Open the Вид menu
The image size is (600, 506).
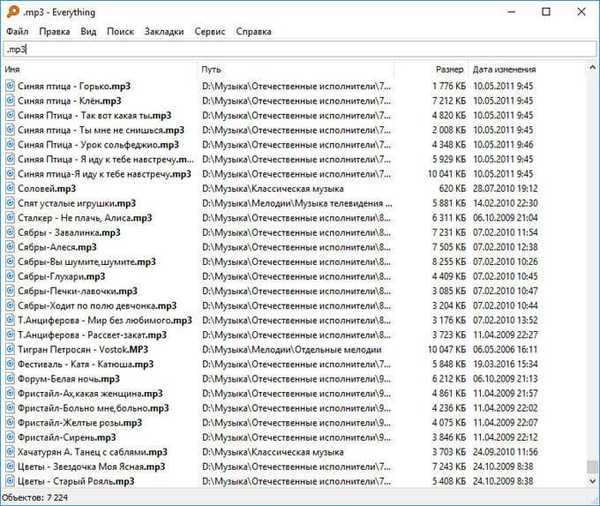(x=88, y=31)
